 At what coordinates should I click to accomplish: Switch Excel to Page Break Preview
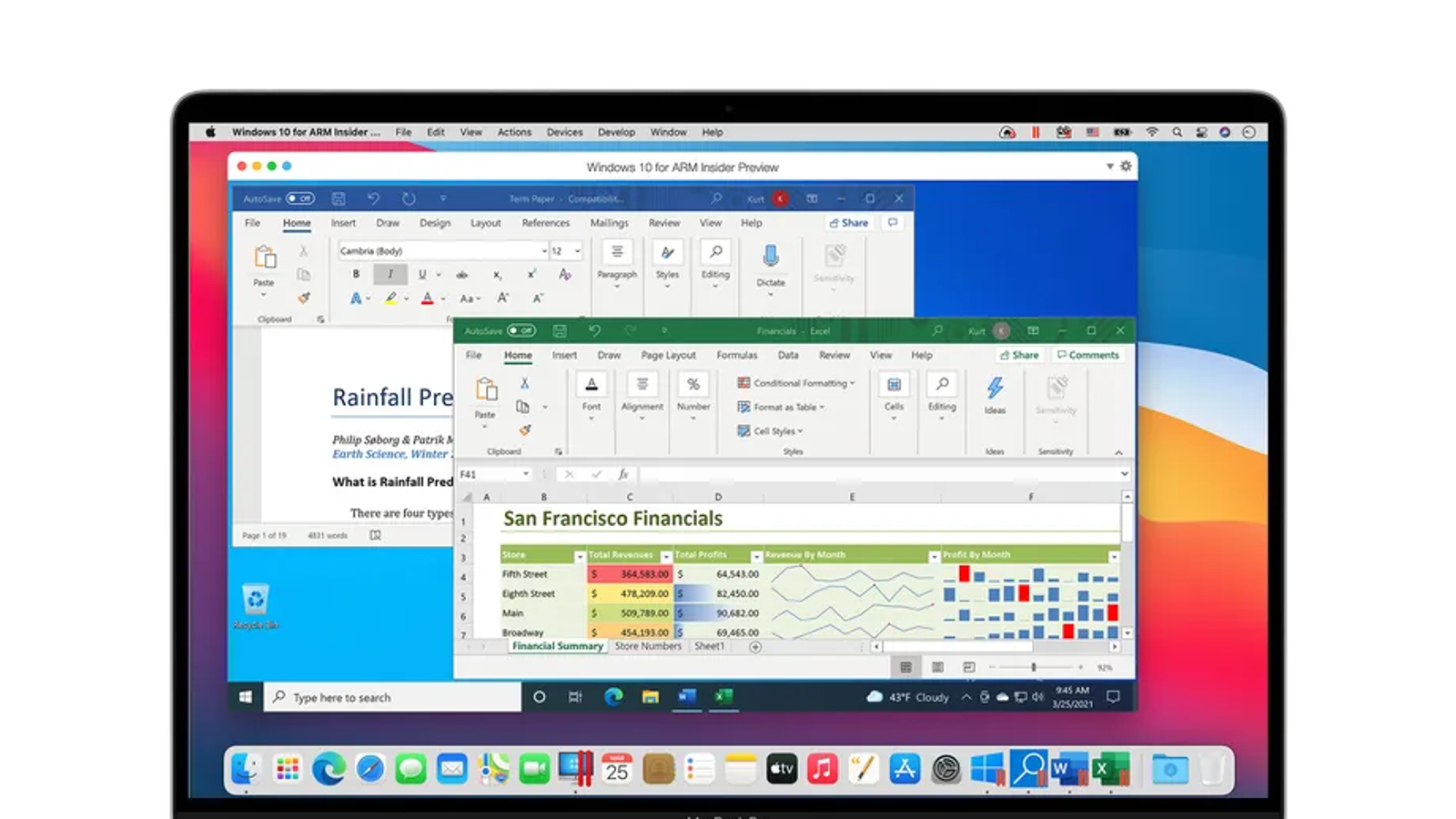pos(969,667)
